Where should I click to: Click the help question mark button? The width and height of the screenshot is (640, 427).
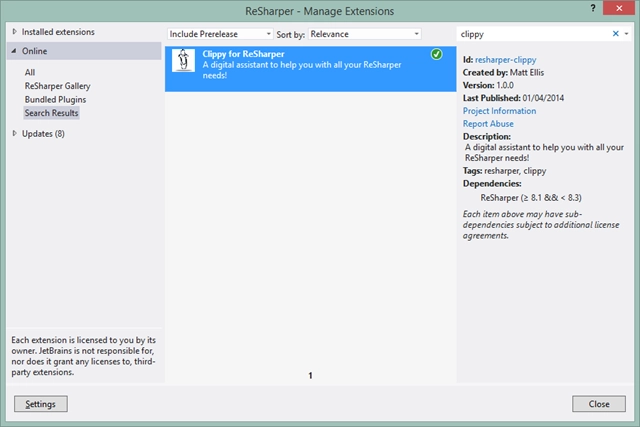point(593,8)
